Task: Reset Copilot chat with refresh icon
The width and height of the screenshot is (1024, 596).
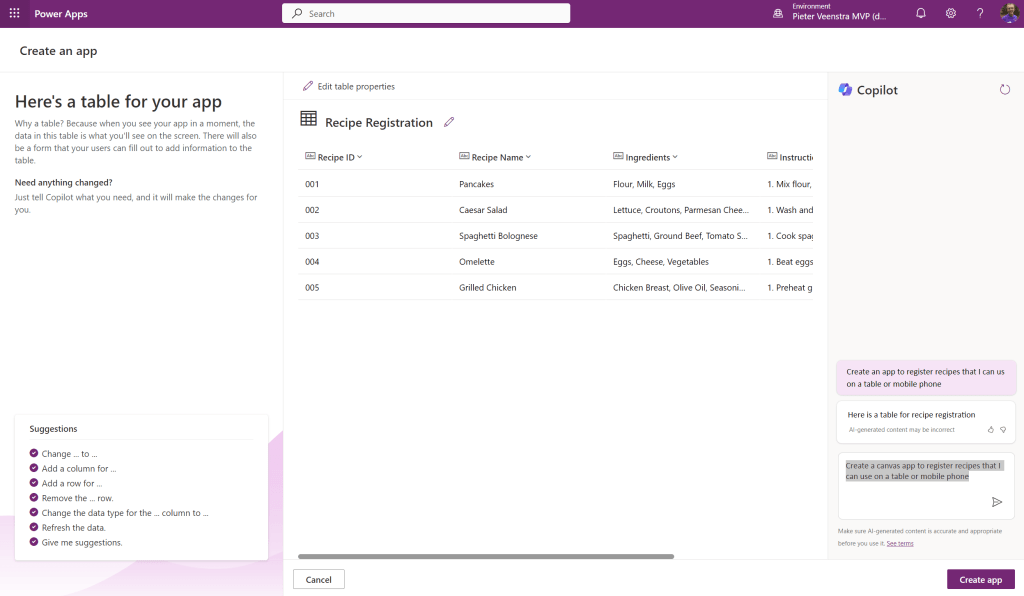Action: tap(1004, 89)
